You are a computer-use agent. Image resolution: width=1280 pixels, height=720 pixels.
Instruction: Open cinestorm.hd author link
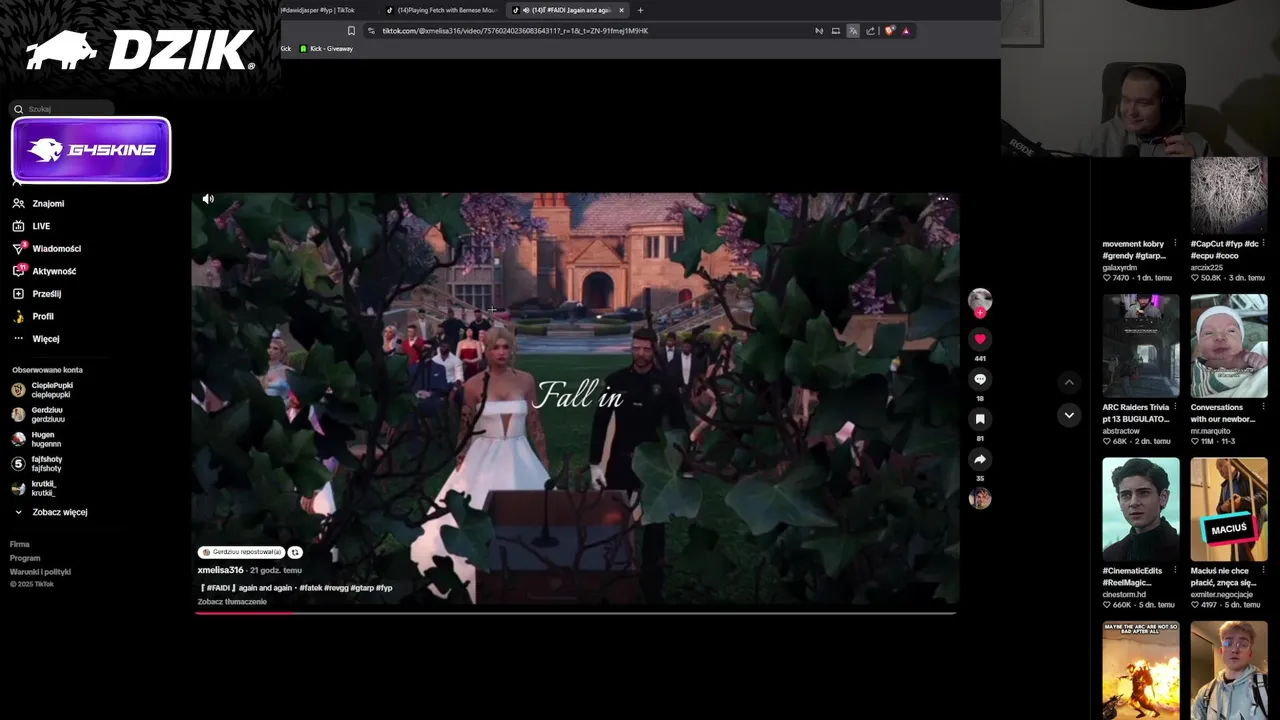click(1124, 594)
